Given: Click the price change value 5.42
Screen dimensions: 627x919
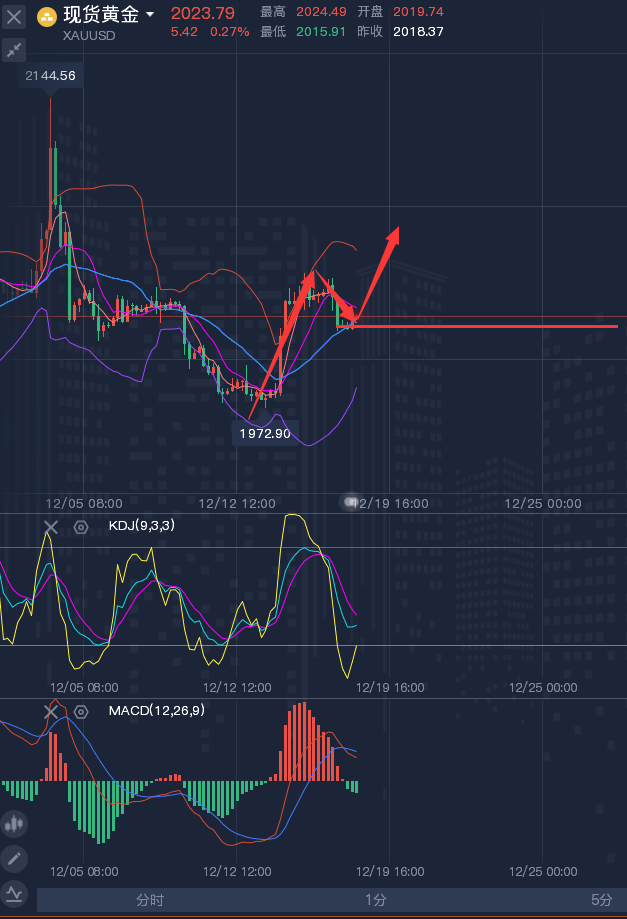Looking at the screenshot, I should pos(184,32).
